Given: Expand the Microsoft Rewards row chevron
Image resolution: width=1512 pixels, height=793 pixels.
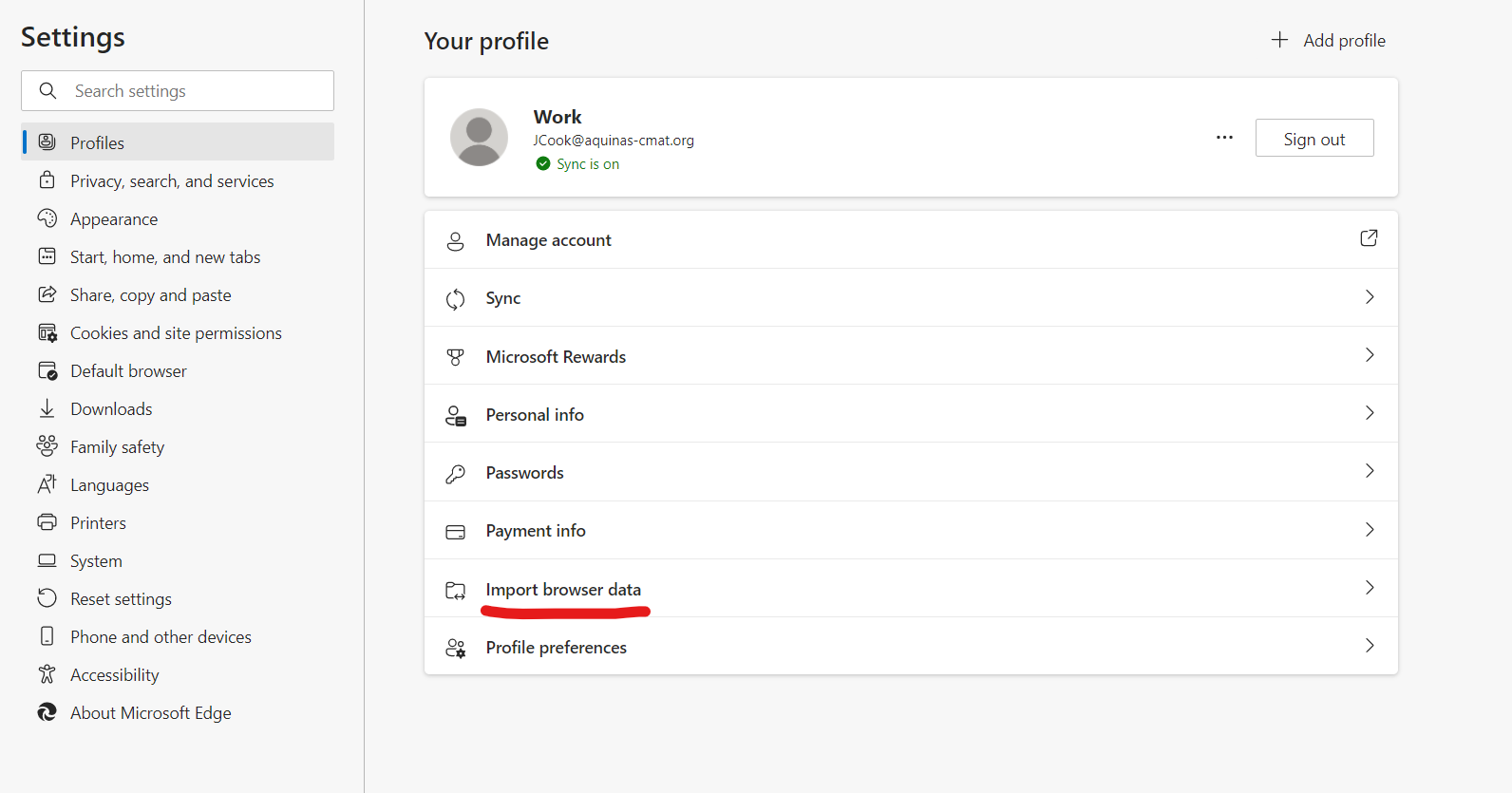Looking at the screenshot, I should [1370, 355].
